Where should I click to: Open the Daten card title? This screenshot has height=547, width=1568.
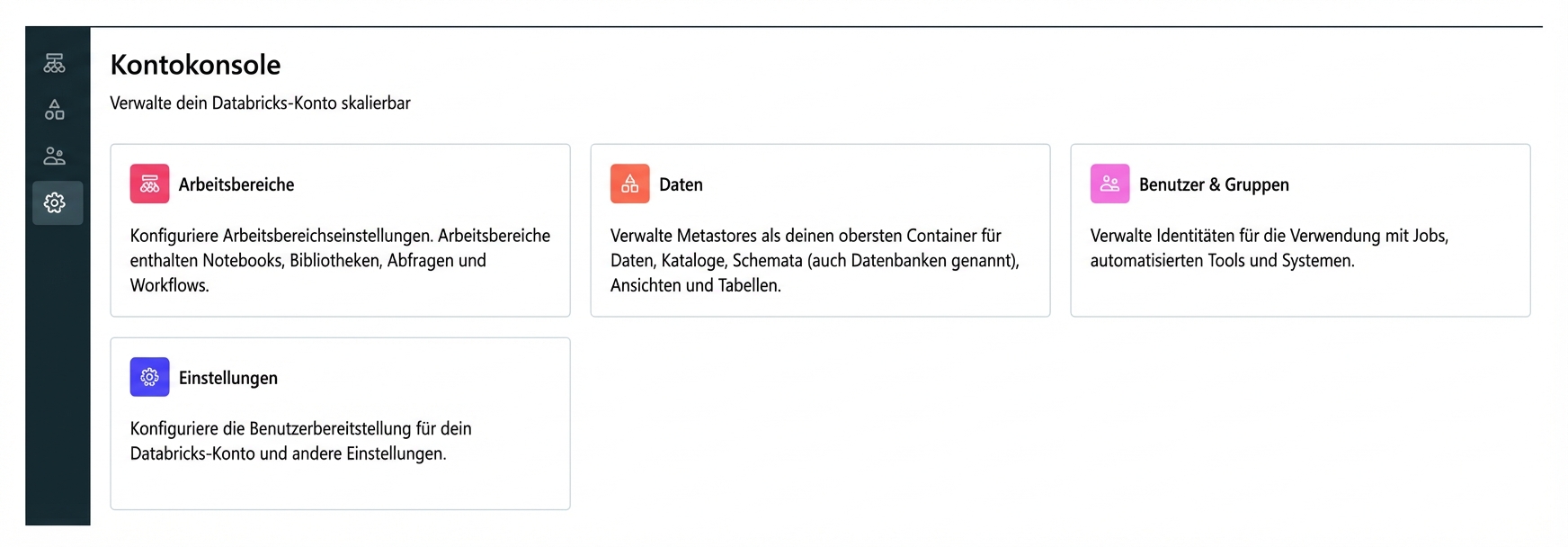coord(681,184)
